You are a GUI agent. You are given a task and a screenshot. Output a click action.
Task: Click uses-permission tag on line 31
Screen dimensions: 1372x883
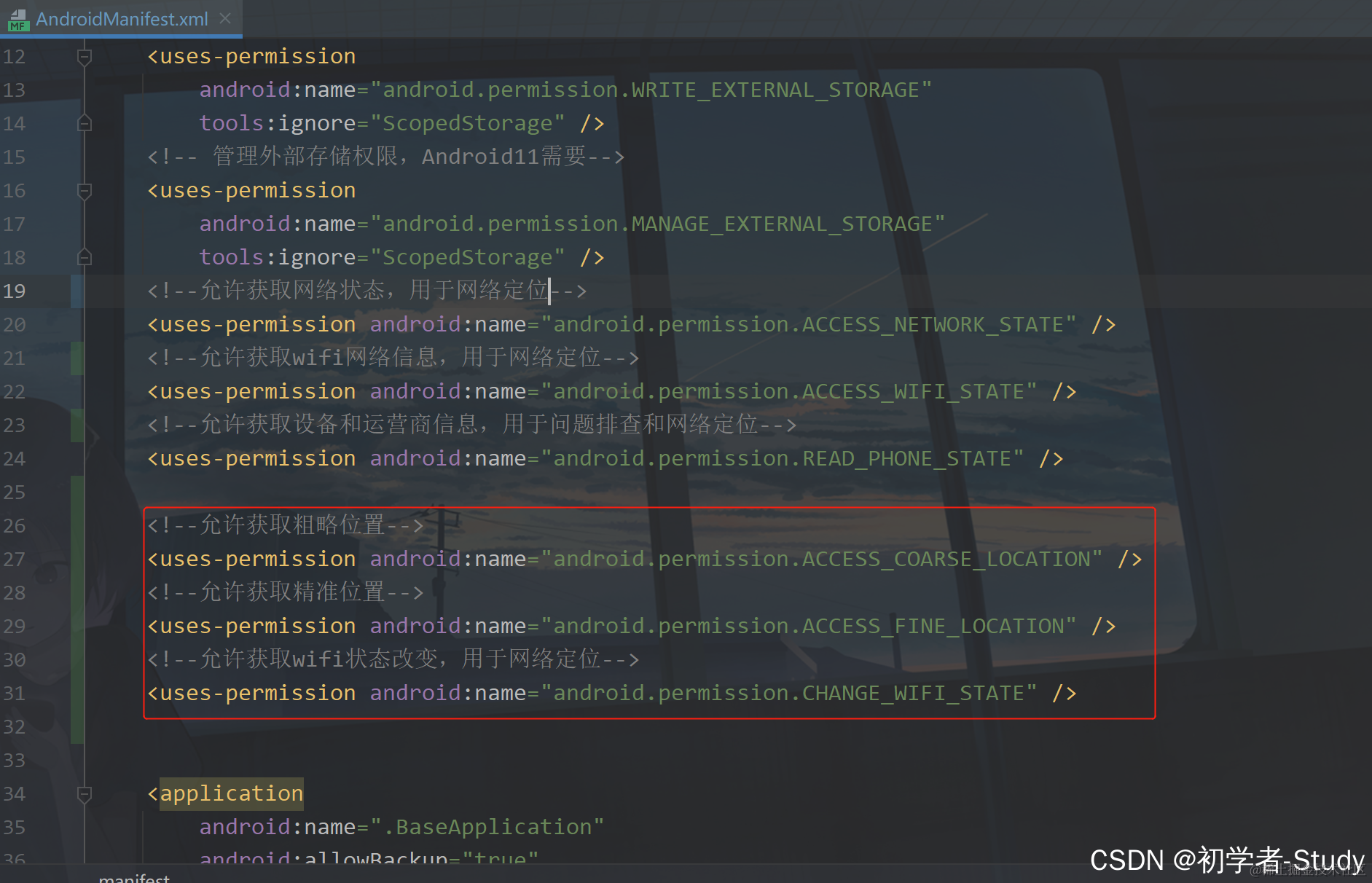(x=251, y=693)
